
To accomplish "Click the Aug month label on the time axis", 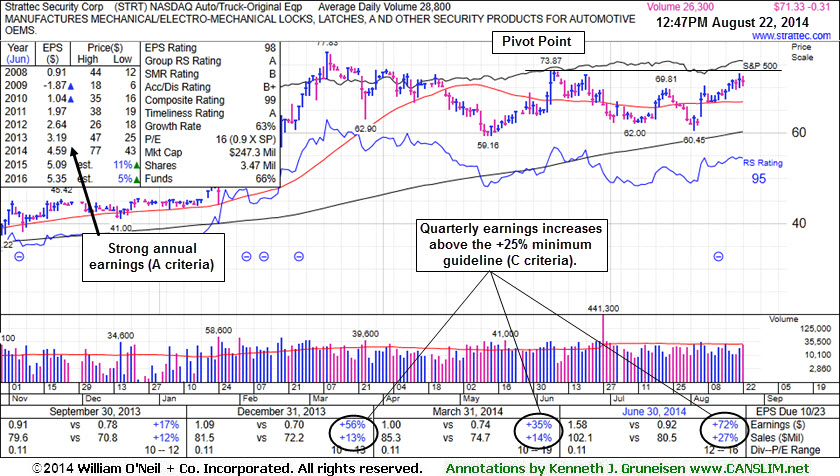I will (x=701, y=398).
